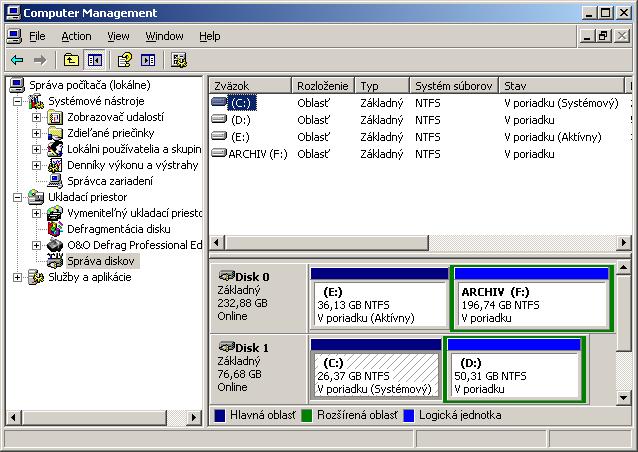
Task: Click the Computer Management title bar icon
Action: [13, 13]
